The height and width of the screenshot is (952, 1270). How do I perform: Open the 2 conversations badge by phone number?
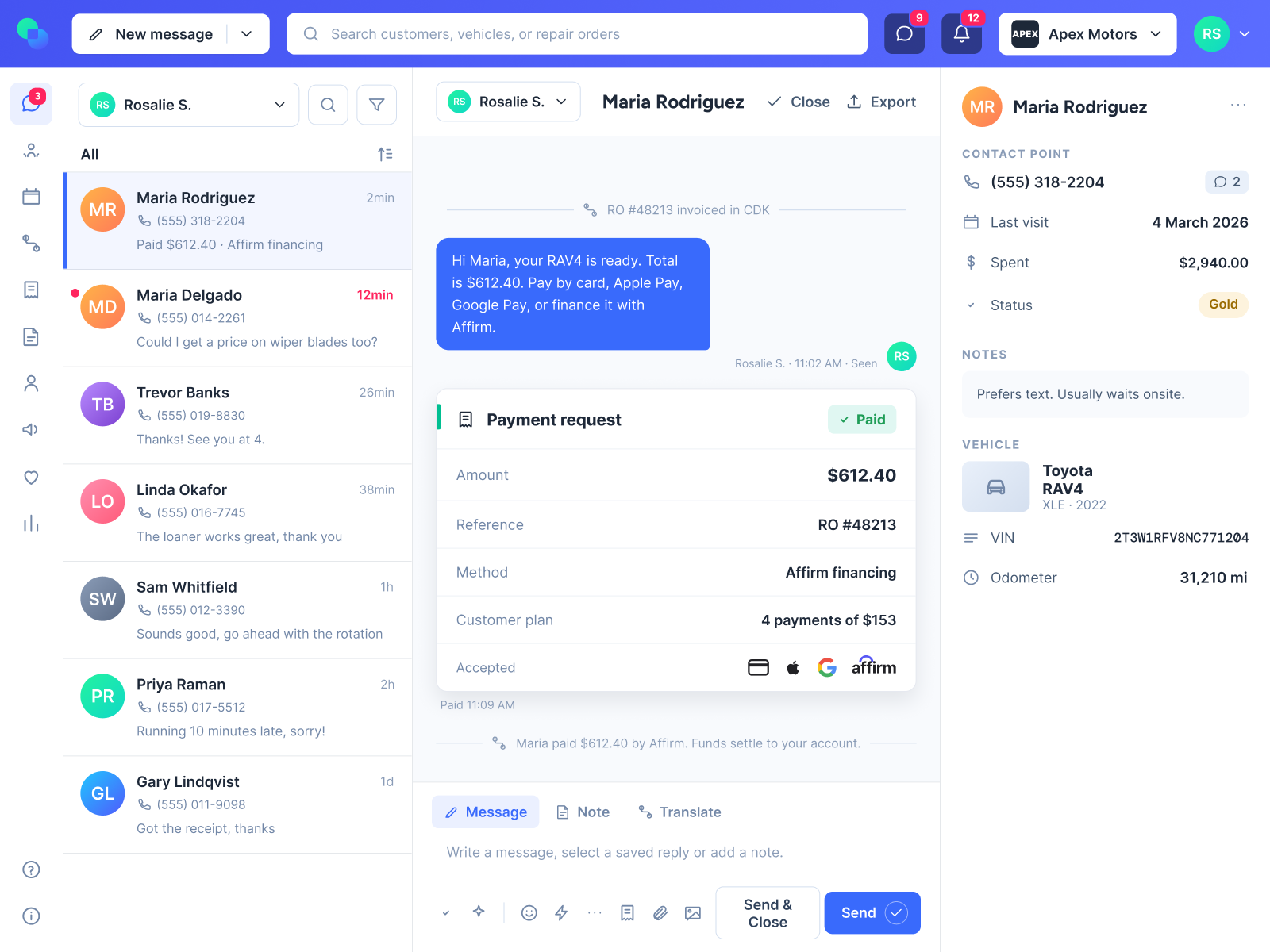(1227, 182)
